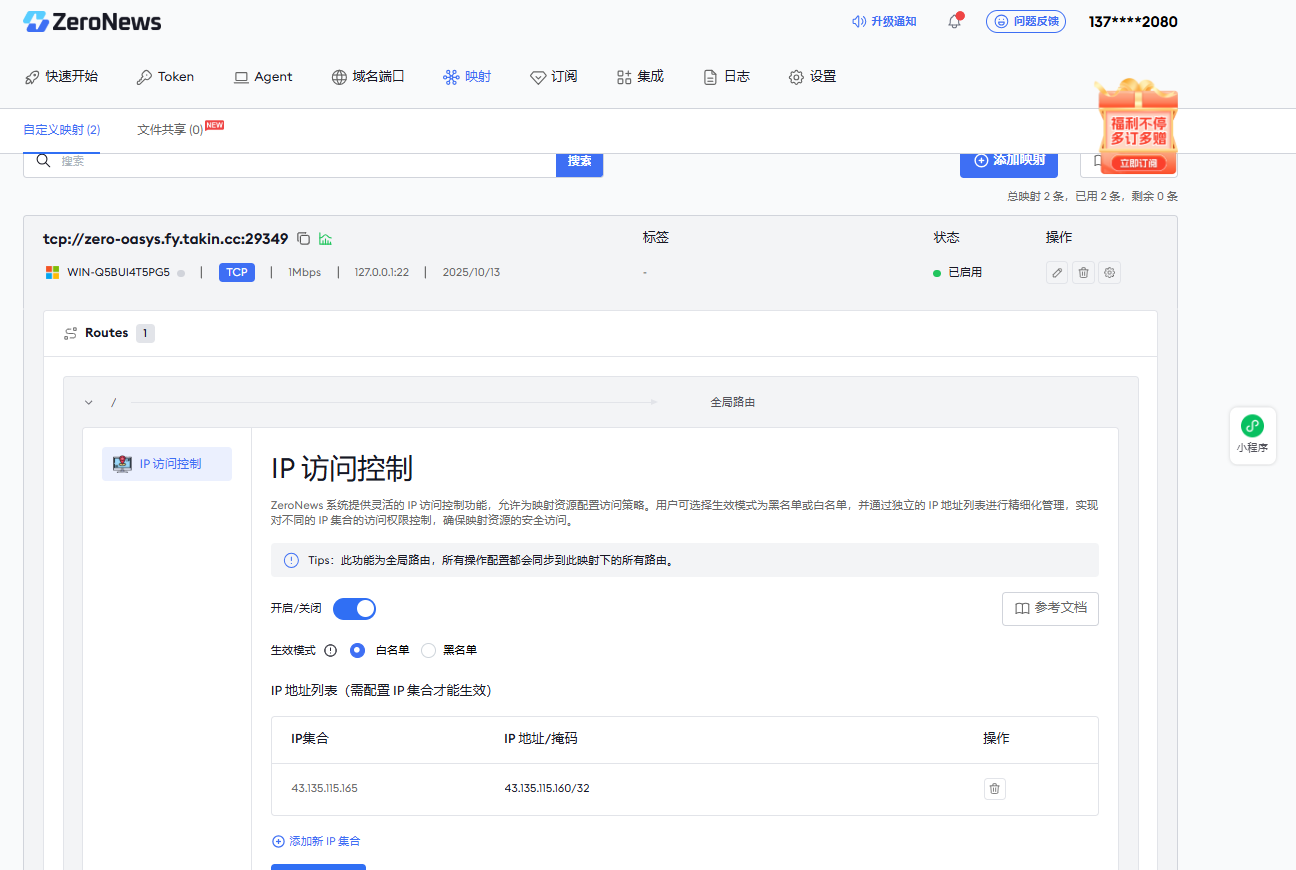
Task: Expand the Routes section
Action: [106, 333]
